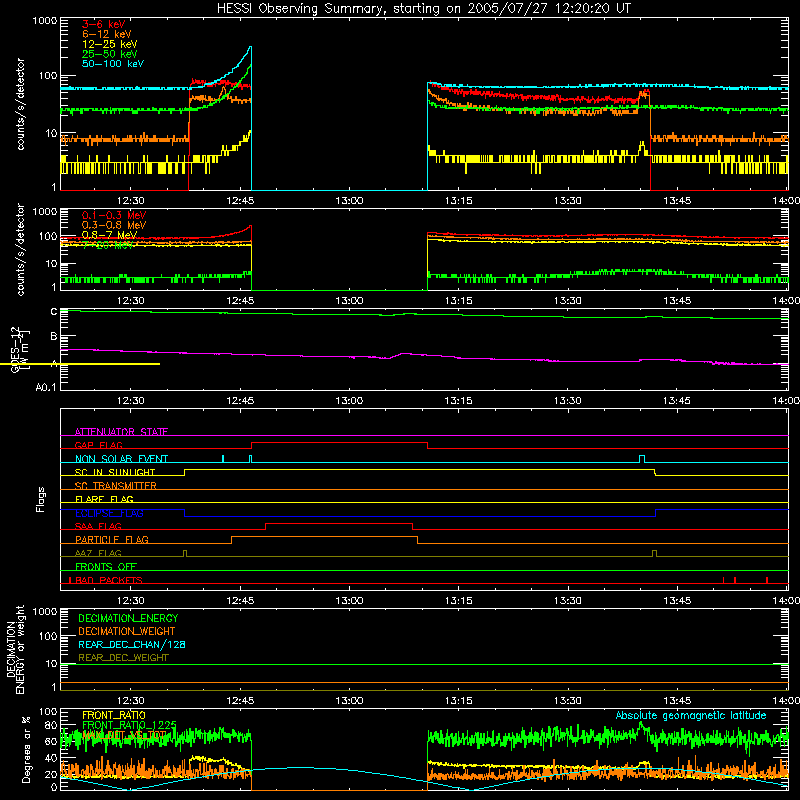Click the '13:15' tick label under the GOES panel

point(459,401)
